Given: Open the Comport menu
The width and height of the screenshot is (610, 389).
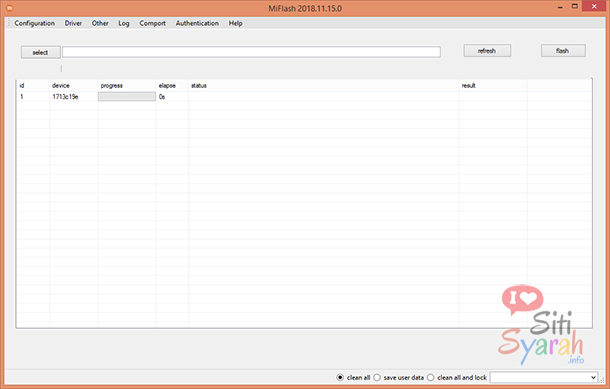Looking at the screenshot, I should tap(152, 23).
